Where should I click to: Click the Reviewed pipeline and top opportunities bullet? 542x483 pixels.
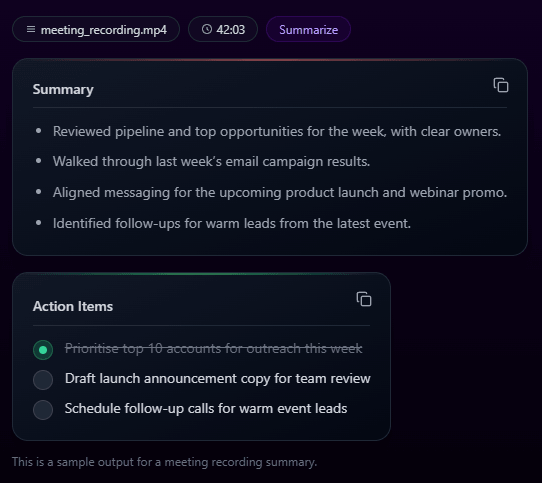click(x=277, y=131)
